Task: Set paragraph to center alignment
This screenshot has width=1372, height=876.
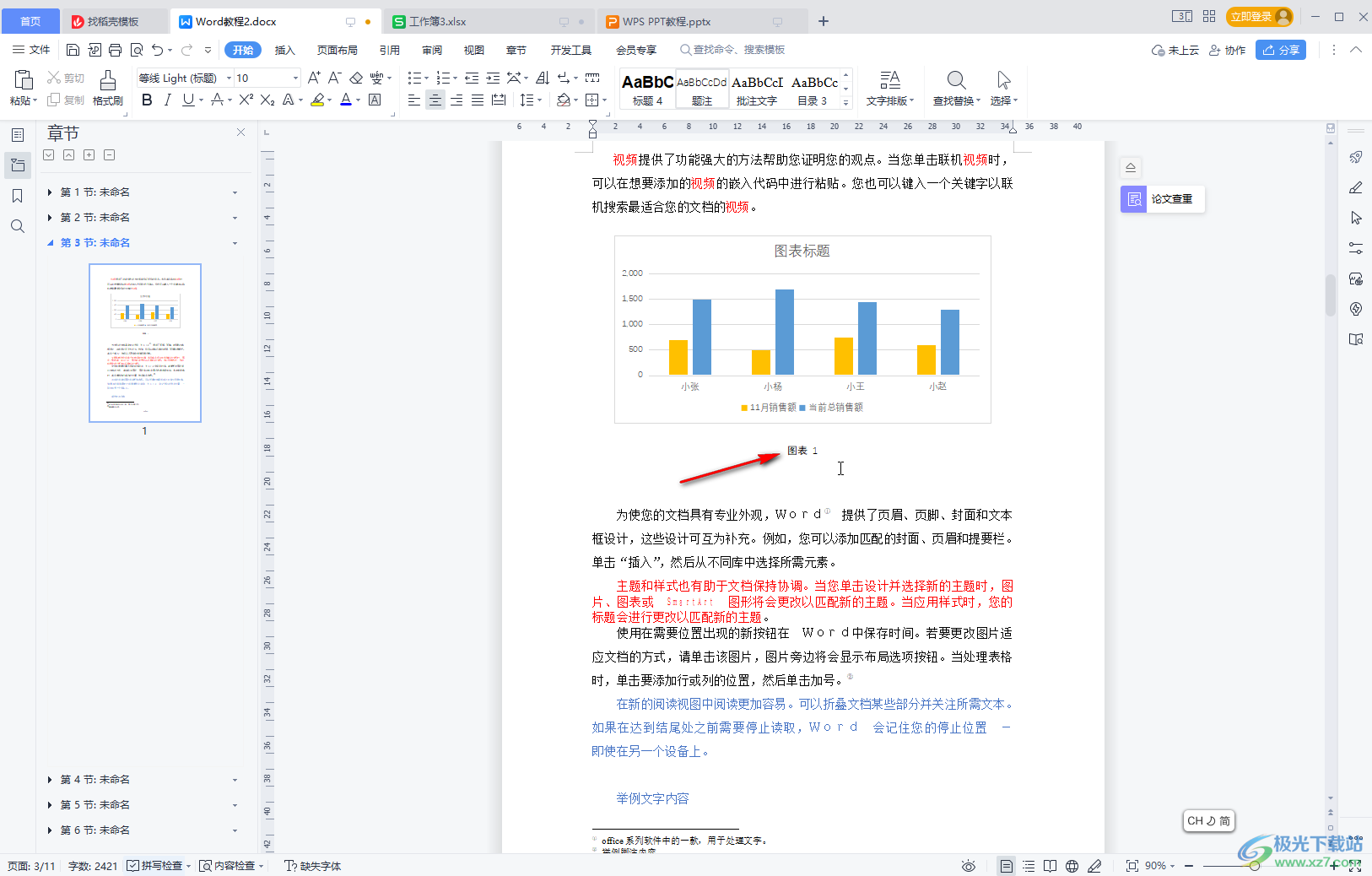Action: click(435, 100)
